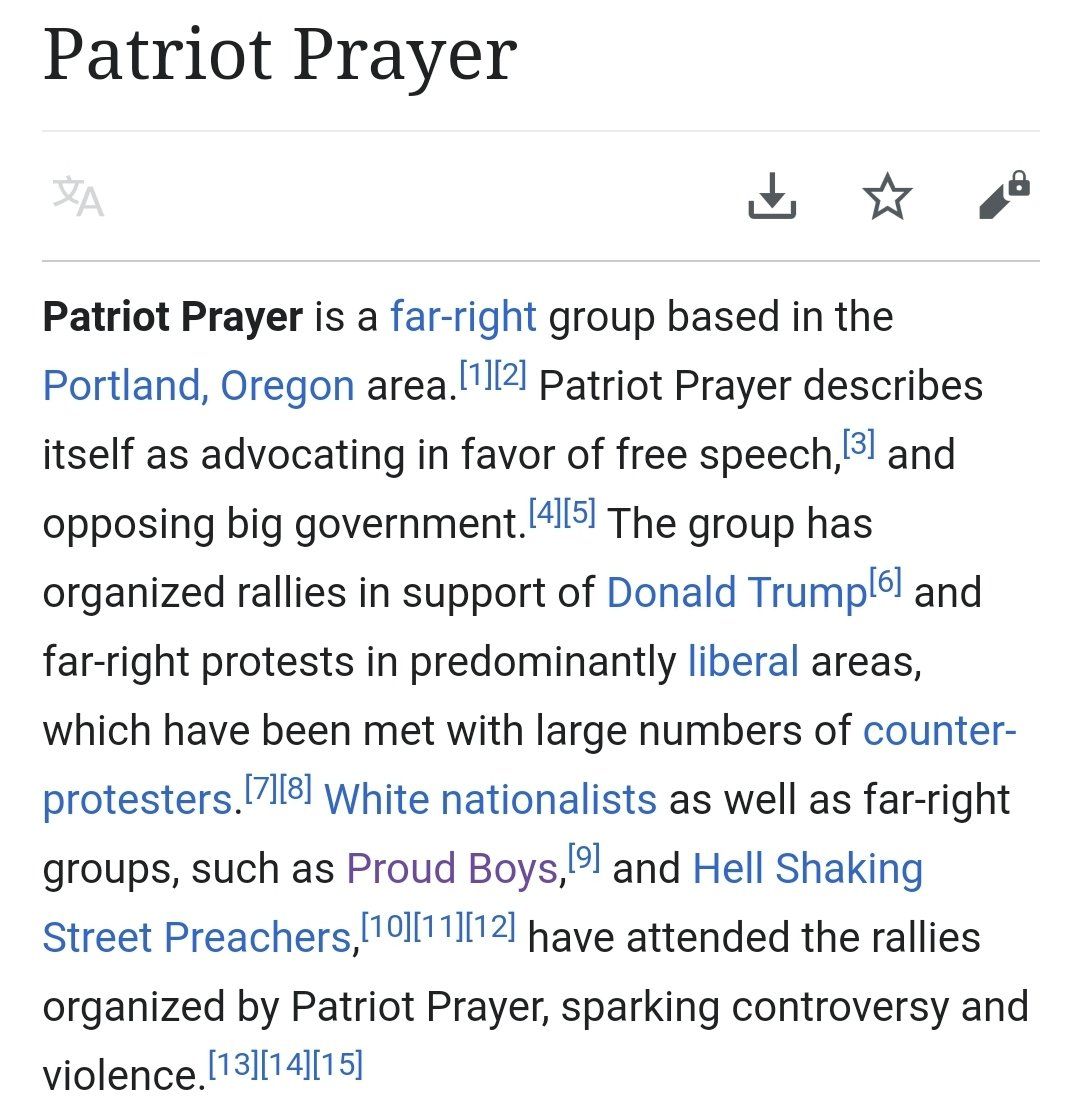This screenshot has height=1110, width=1079.
Task: Open footnote [4] after big government
Action: 544,511
